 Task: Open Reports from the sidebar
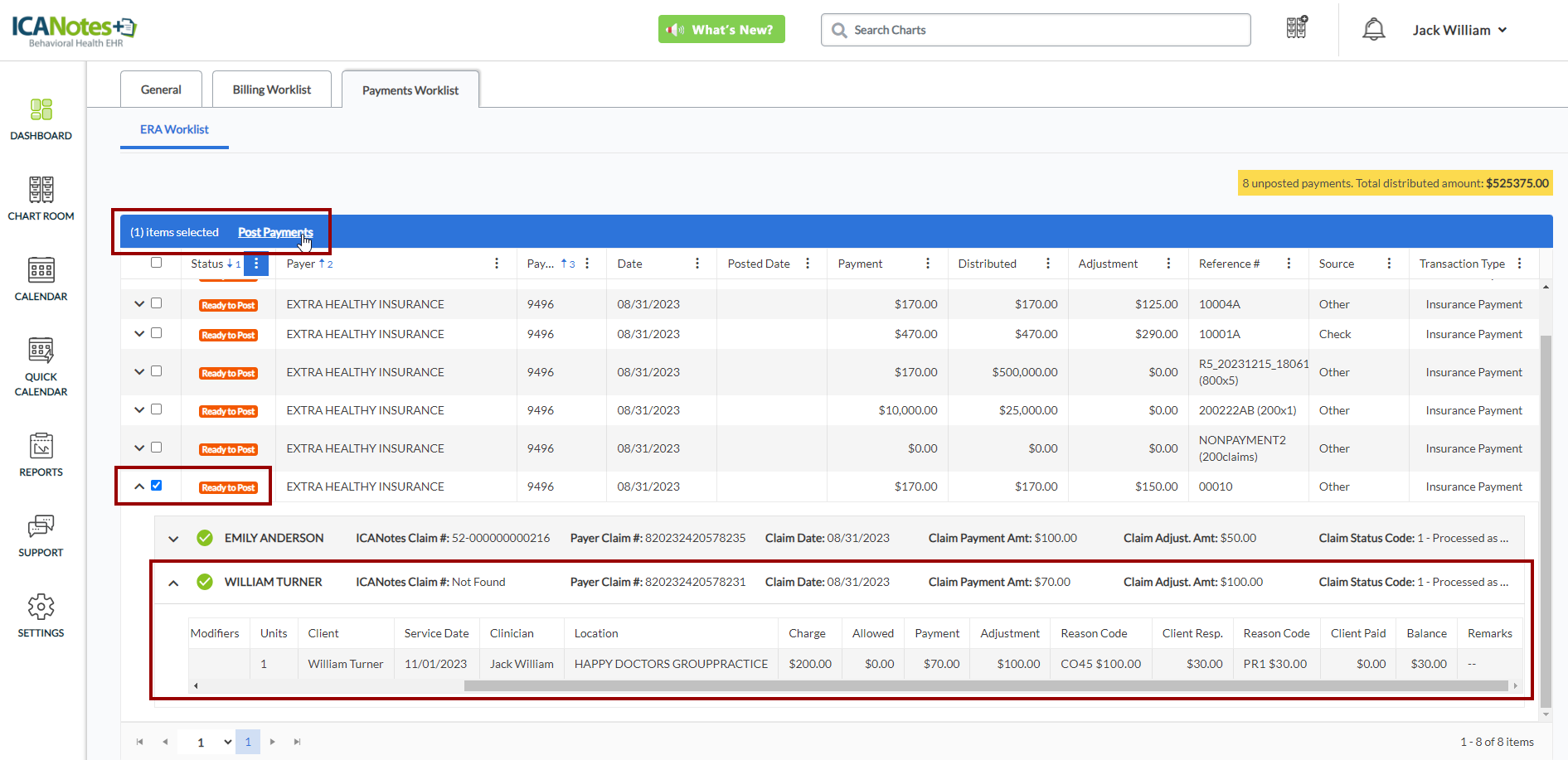(41, 455)
